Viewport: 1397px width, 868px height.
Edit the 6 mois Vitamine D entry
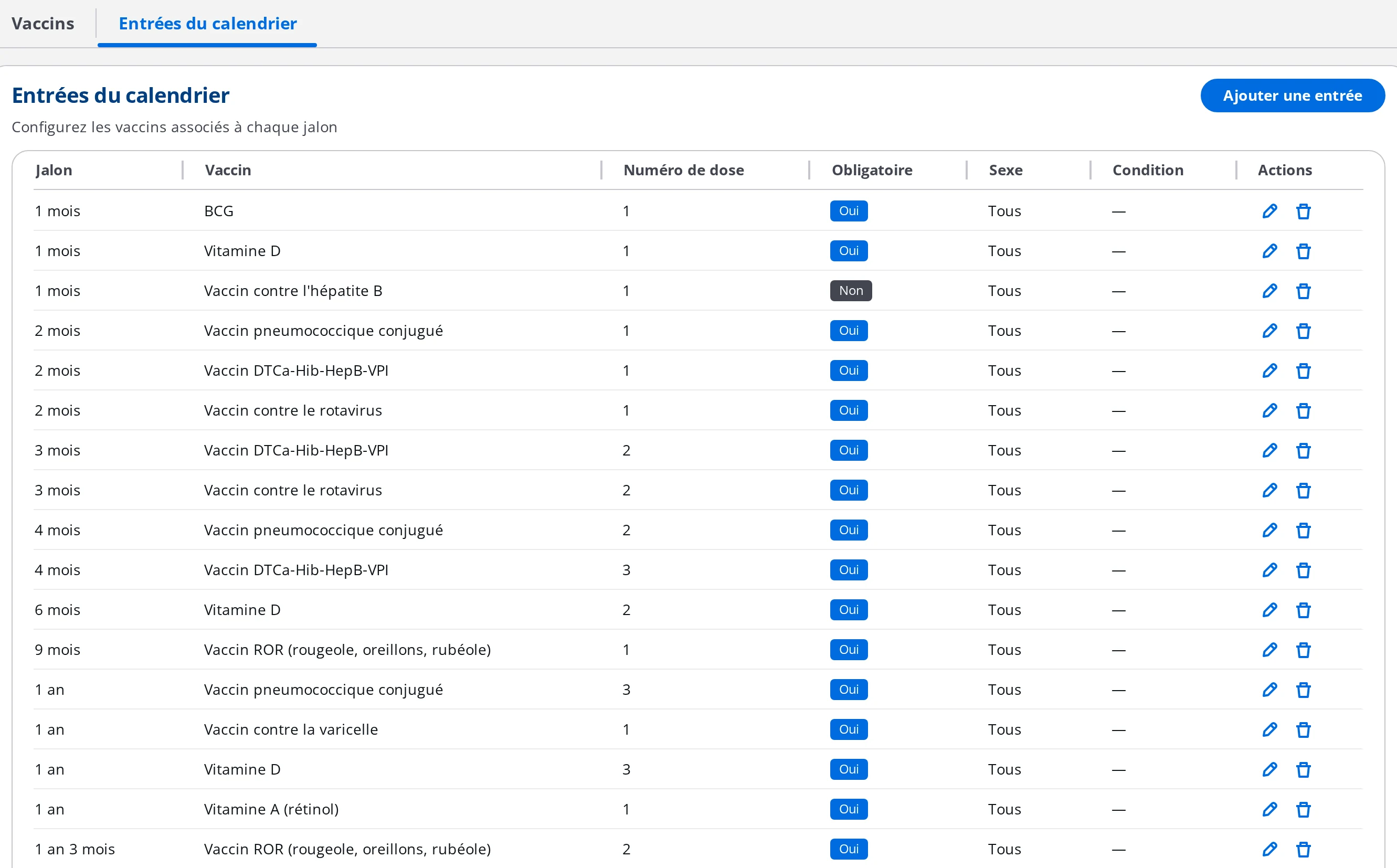tap(1269, 610)
